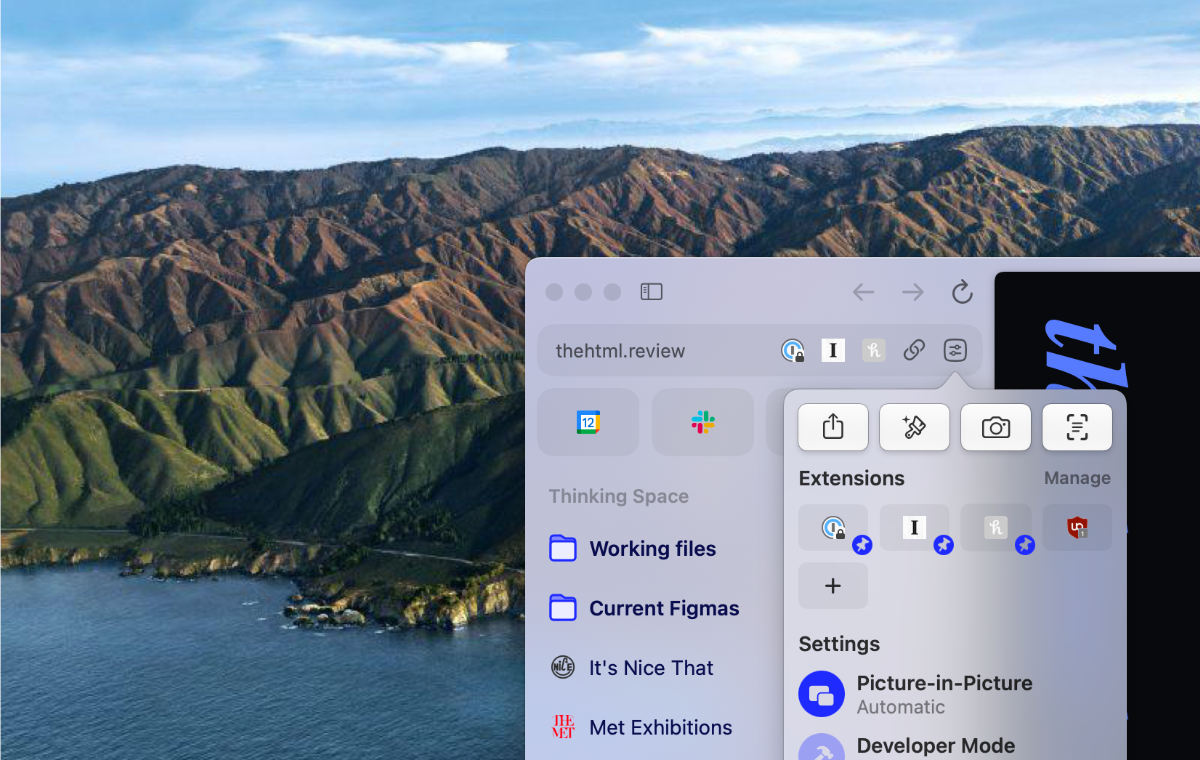Open It's Nice That bookmark
This screenshot has width=1200, height=760.
click(632, 668)
